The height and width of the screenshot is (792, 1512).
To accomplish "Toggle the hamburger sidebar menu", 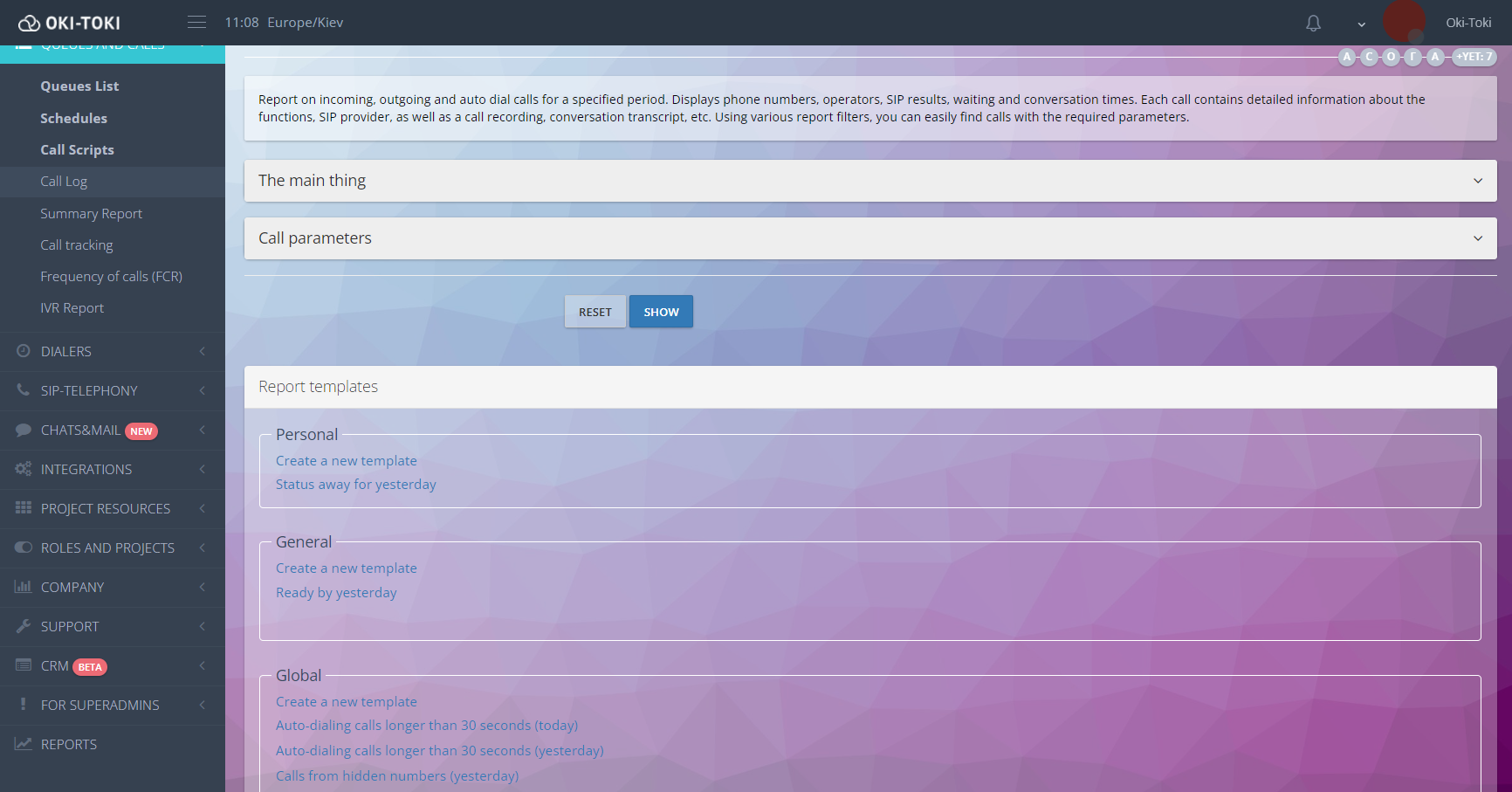I will pos(197,22).
